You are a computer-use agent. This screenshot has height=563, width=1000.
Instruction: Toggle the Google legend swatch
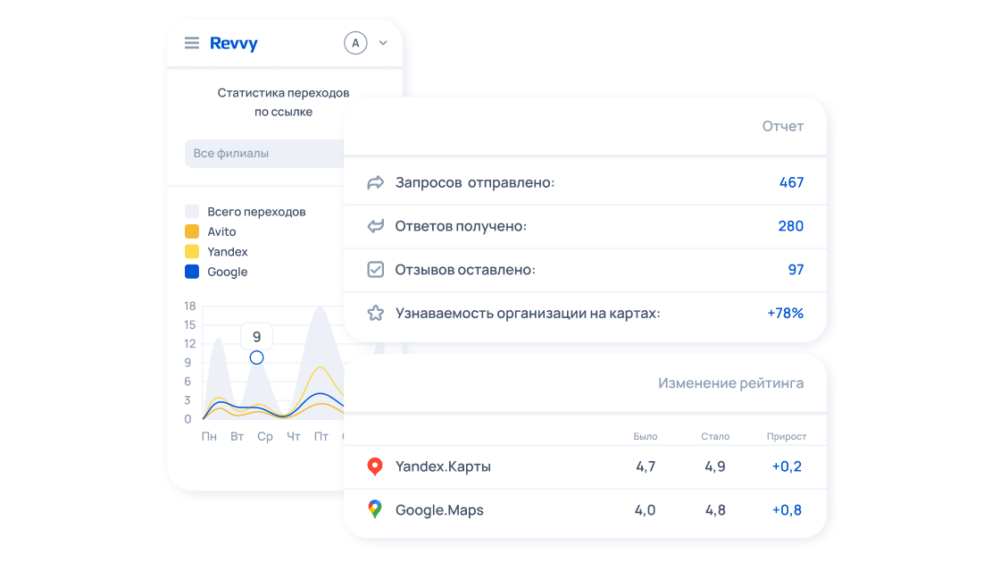click(x=192, y=272)
